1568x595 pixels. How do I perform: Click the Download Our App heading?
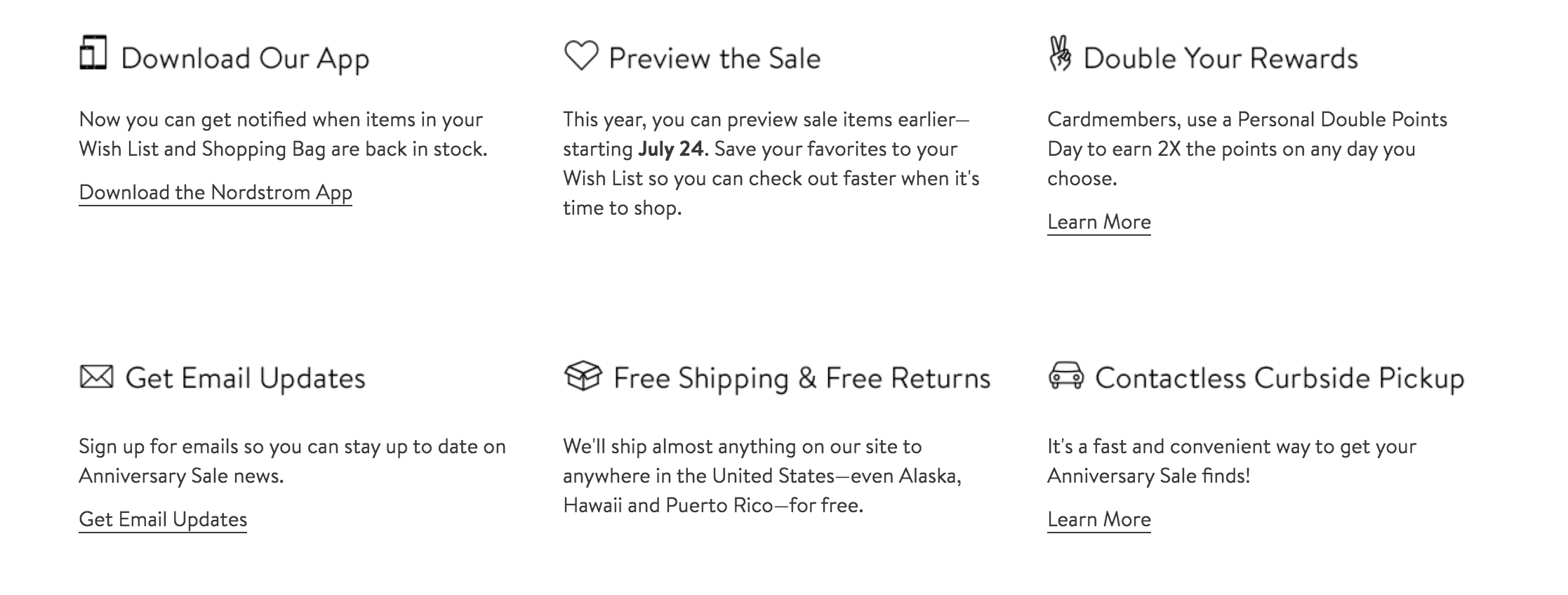(245, 58)
